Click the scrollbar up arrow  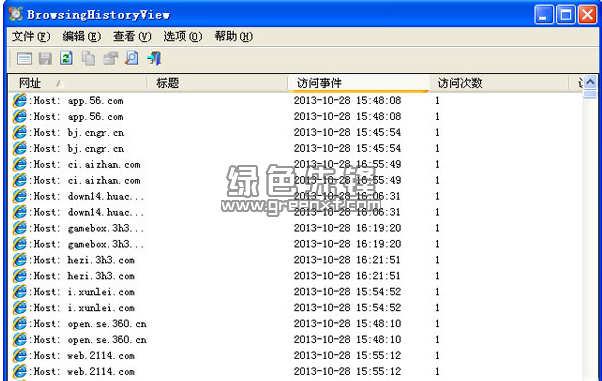[x=590, y=82]
